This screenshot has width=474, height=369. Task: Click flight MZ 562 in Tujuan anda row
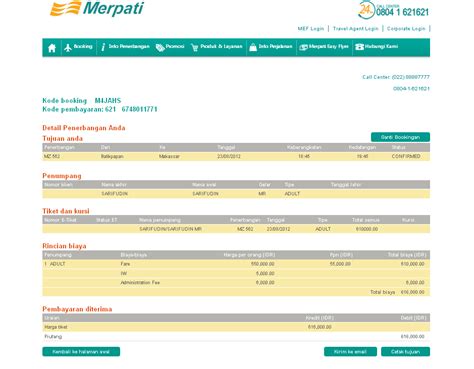52,156
